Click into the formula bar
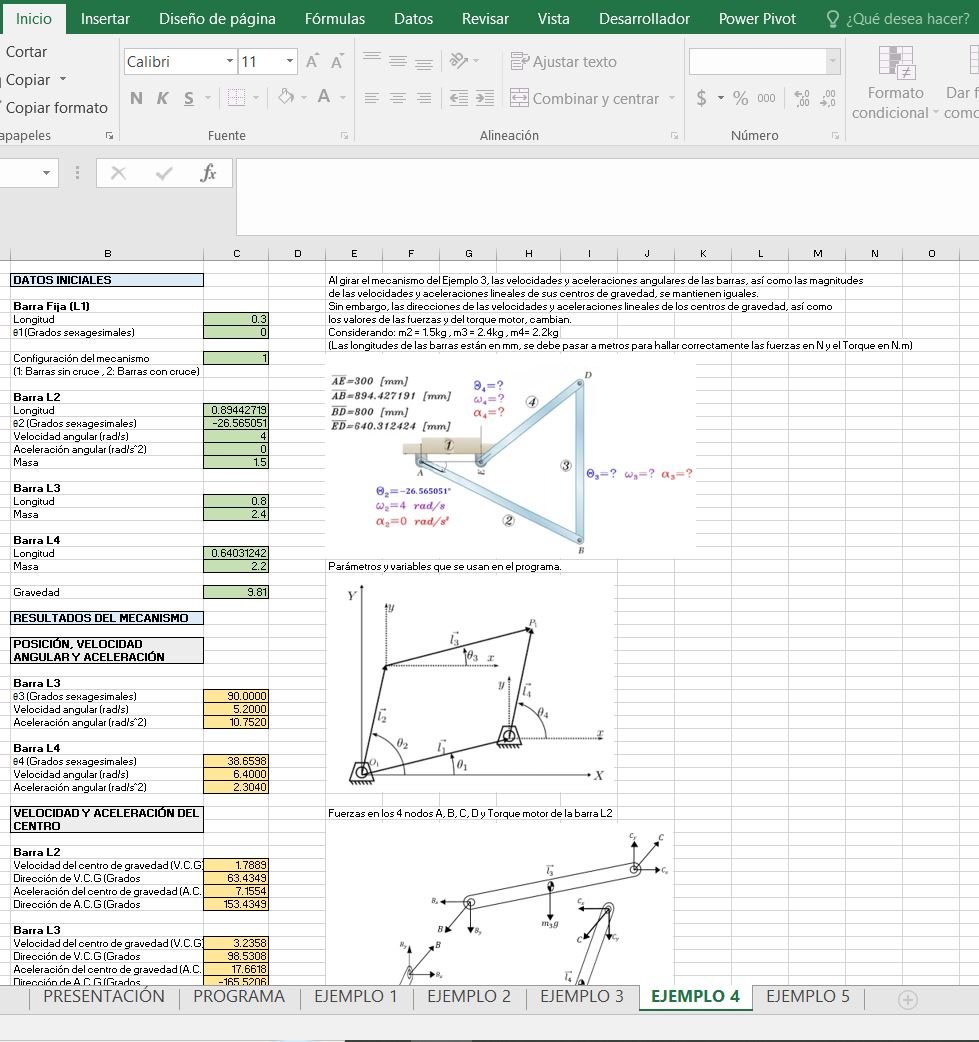 [x=607, y=197]
